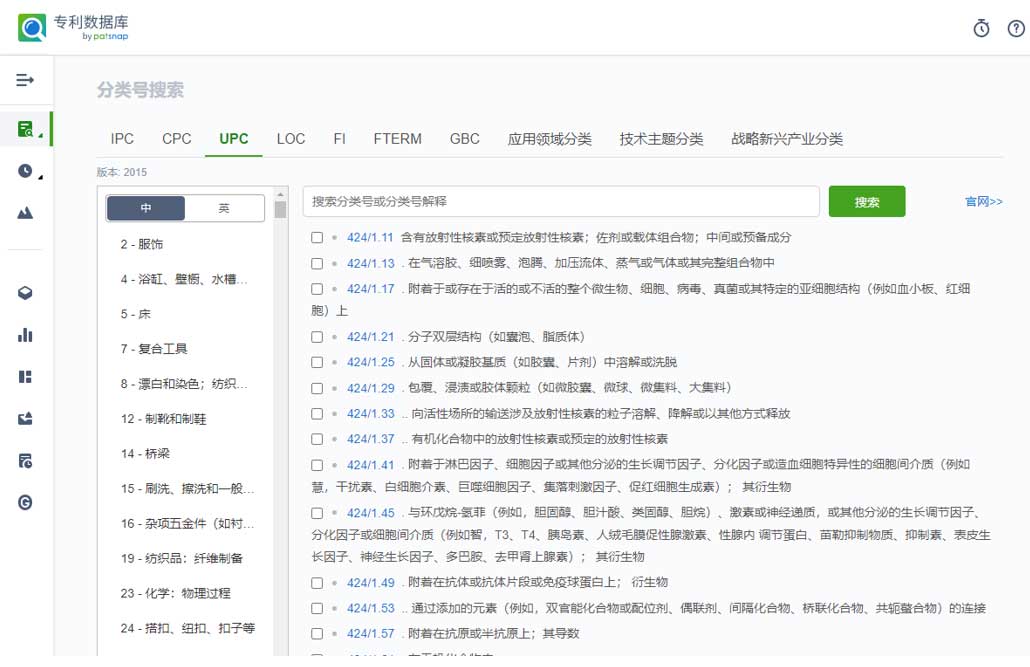Click the pie-clock icon in sidebar
Screen dimensions: 1030x667
(x=25, y=171)
